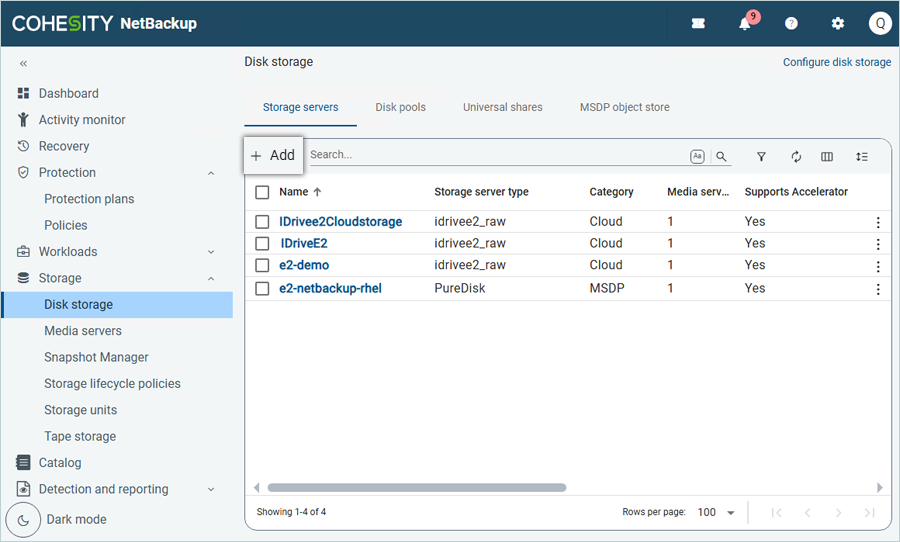Viewport: 900px width, 542px height.
Task: Refresh the storage servers list
Action: [796, 157]
